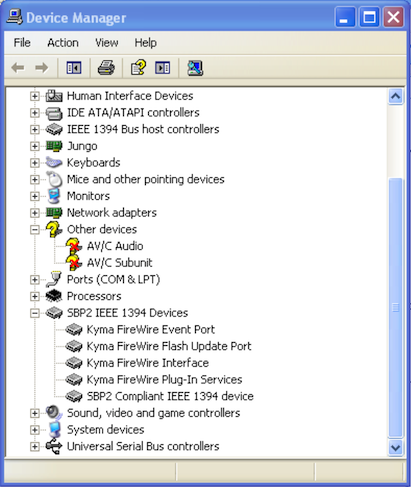Click the SBP2 IEEE 1394 Devices icon
The image size is (411, 487).
[54, 313]
